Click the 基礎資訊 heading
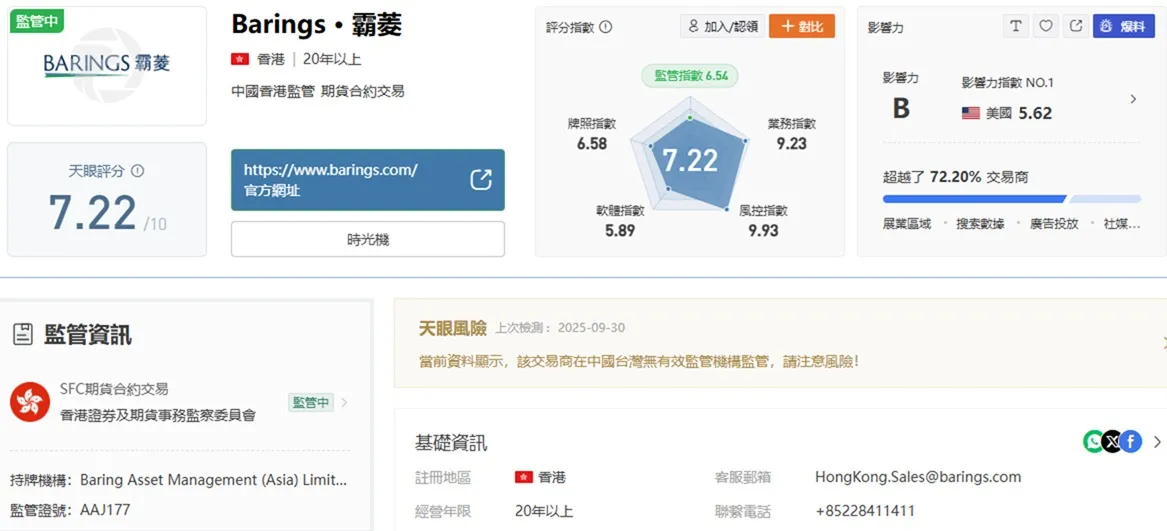Viewport: 1167px width, 531px height. coord(451,443)
